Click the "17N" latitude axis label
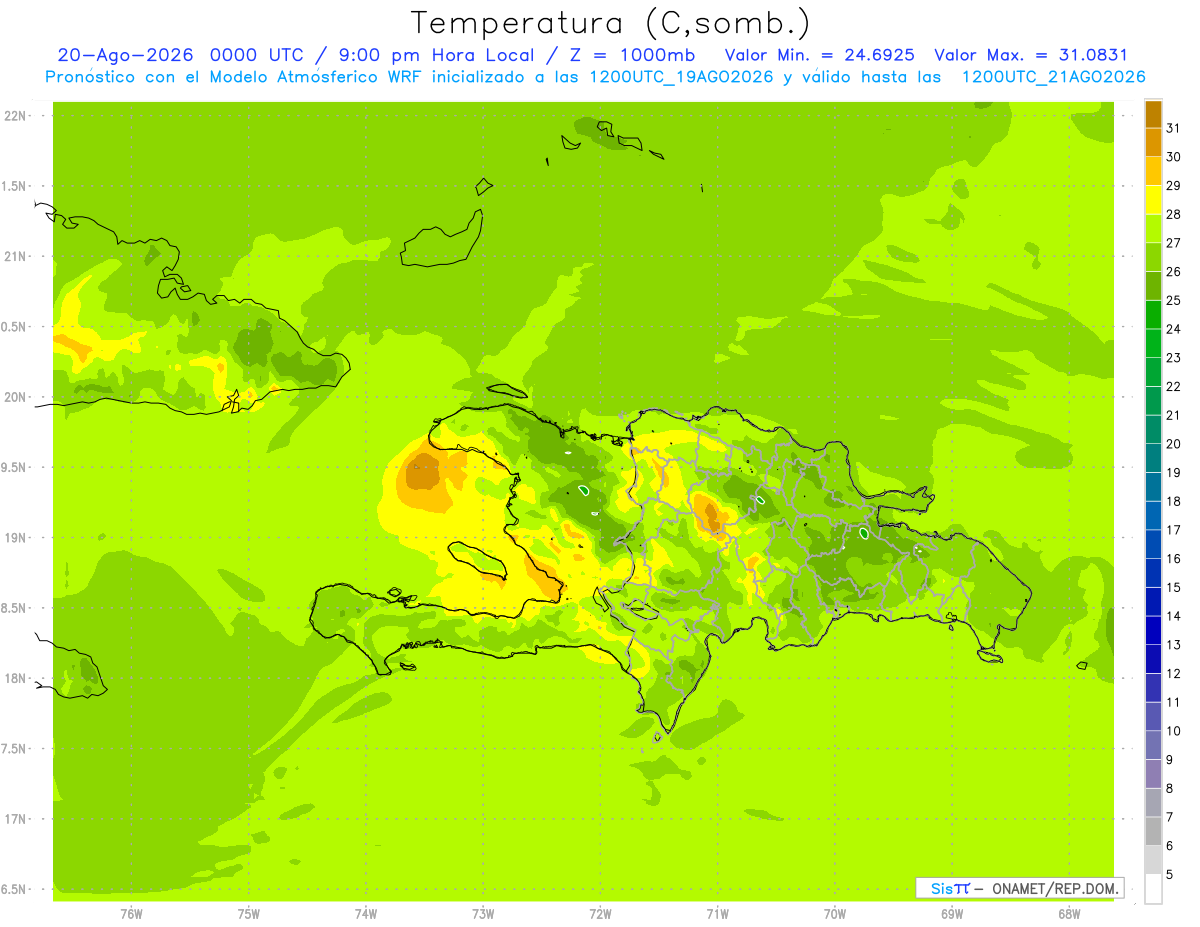Image resolution: width=1200 pixels, height=927 pixels. 15,819
